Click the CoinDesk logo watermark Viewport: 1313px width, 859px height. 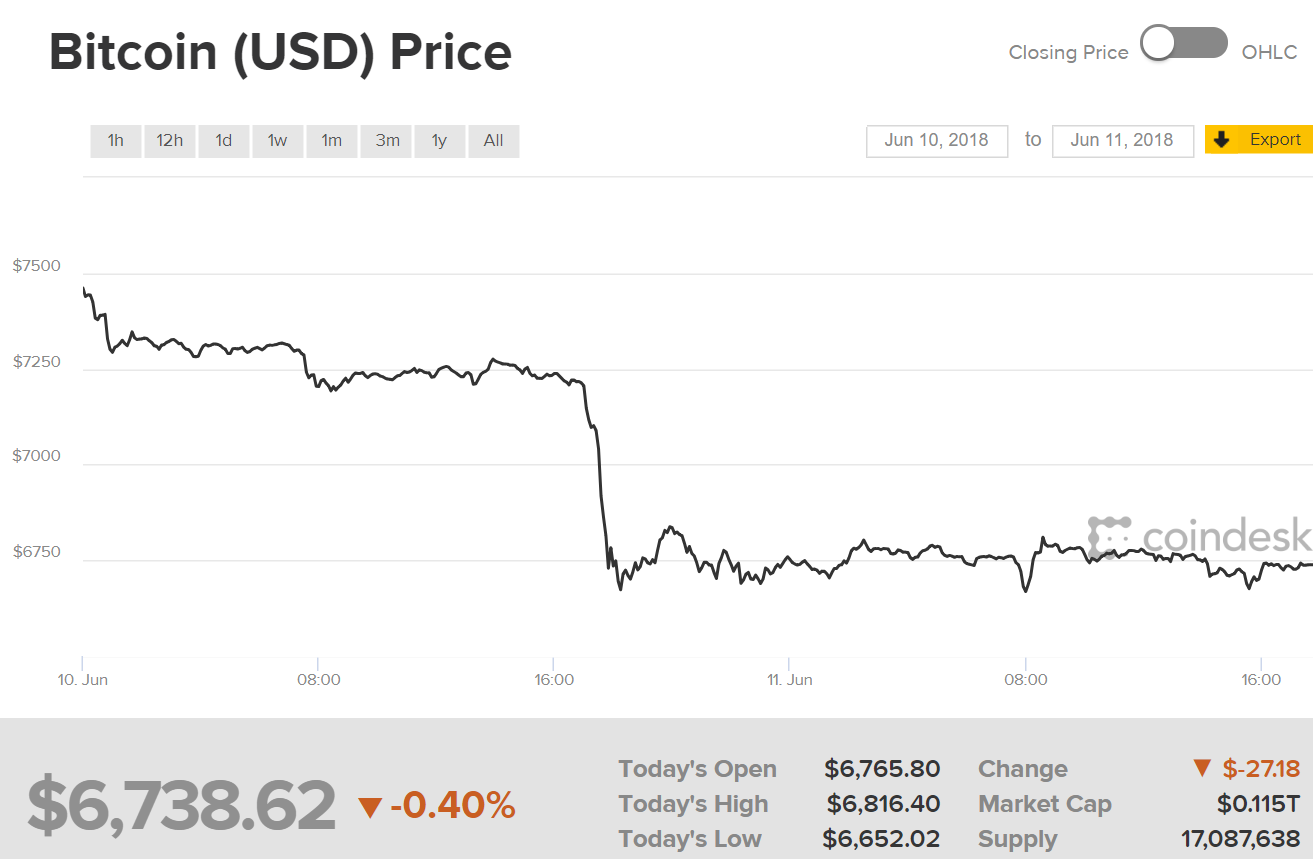click(1200, 537)
